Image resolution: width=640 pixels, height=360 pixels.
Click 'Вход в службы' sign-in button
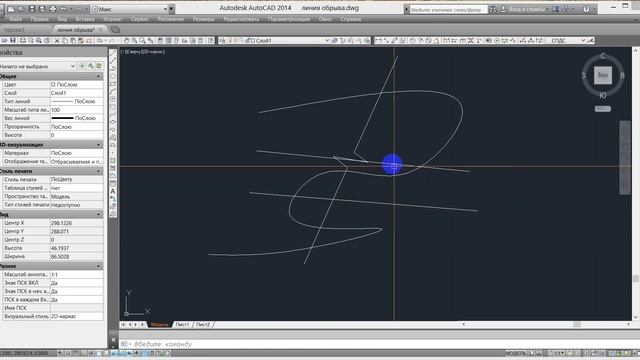tap(527, 9)
